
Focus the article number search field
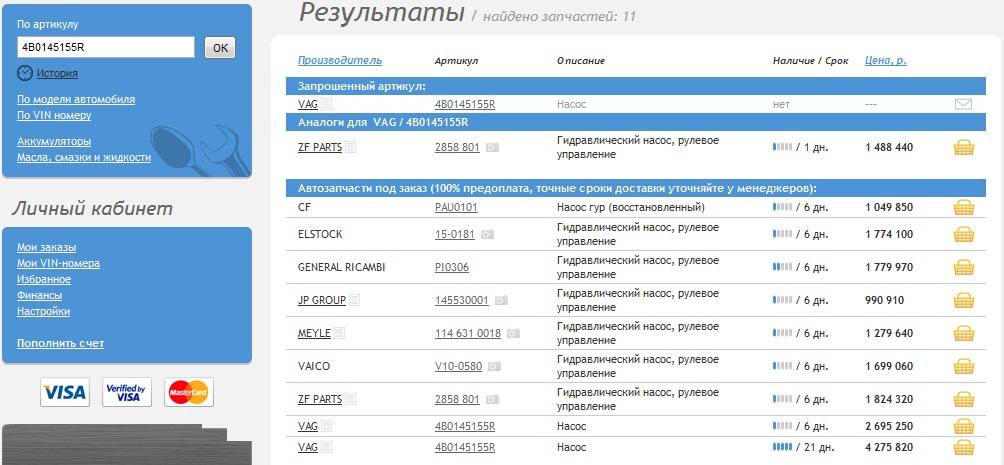tap(106, 47)
